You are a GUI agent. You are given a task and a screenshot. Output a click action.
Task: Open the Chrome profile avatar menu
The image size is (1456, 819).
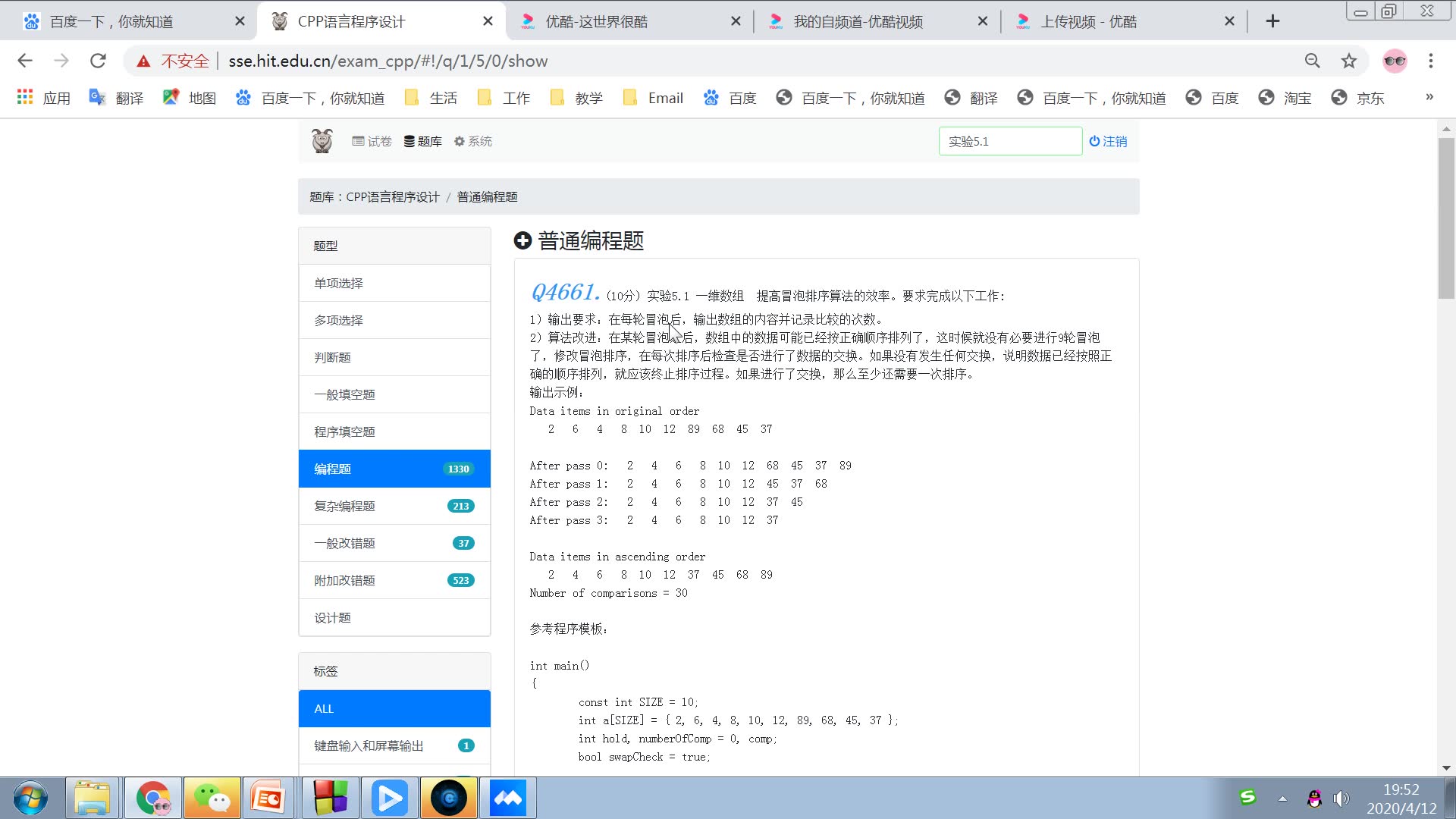pos(1395,61)
